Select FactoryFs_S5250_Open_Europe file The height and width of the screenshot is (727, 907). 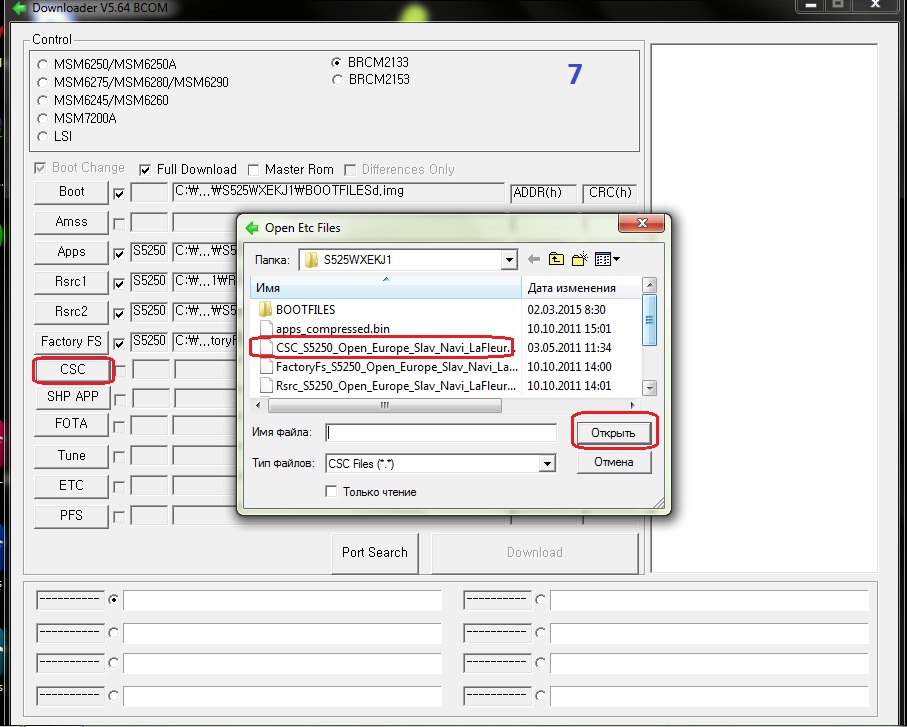click(x=388, y=367)
